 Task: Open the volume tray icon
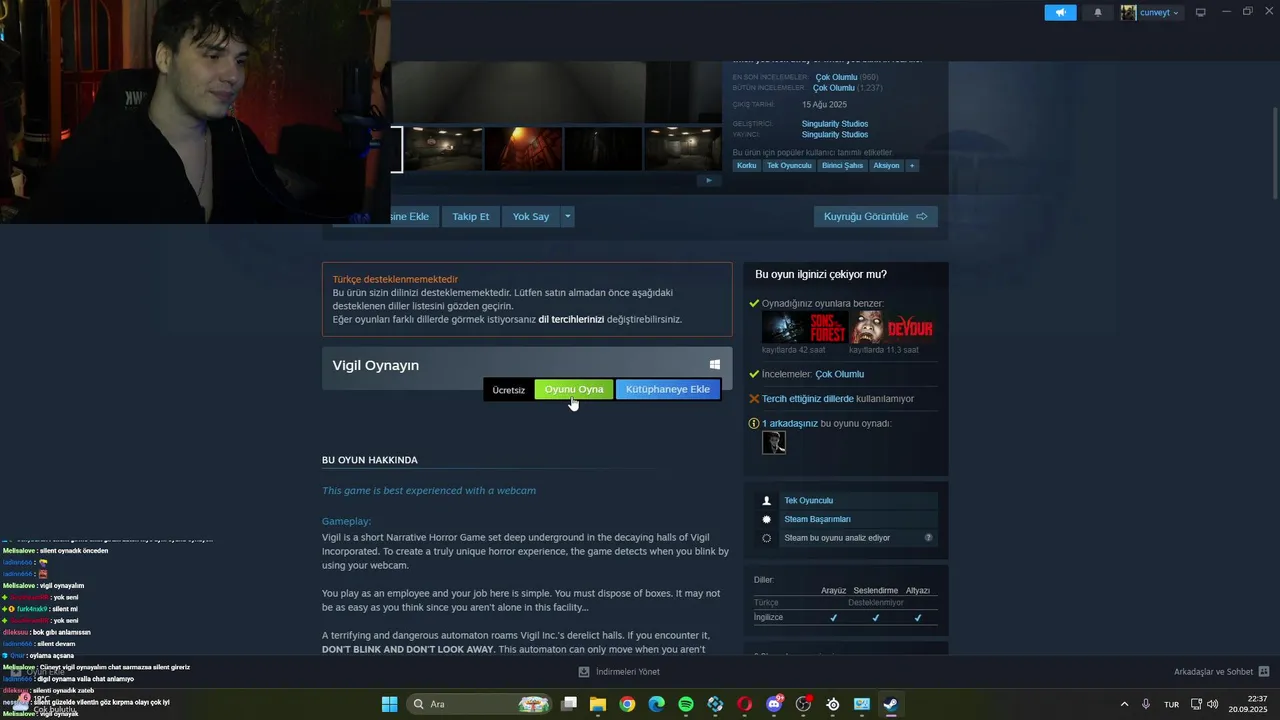tap(1212, 704)
